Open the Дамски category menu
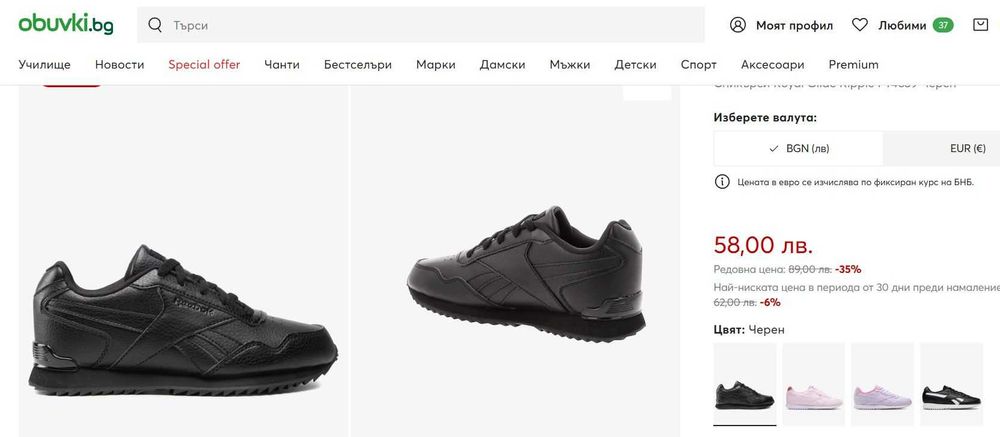This screenshot has height=437, width=1000. coord(502,65)
